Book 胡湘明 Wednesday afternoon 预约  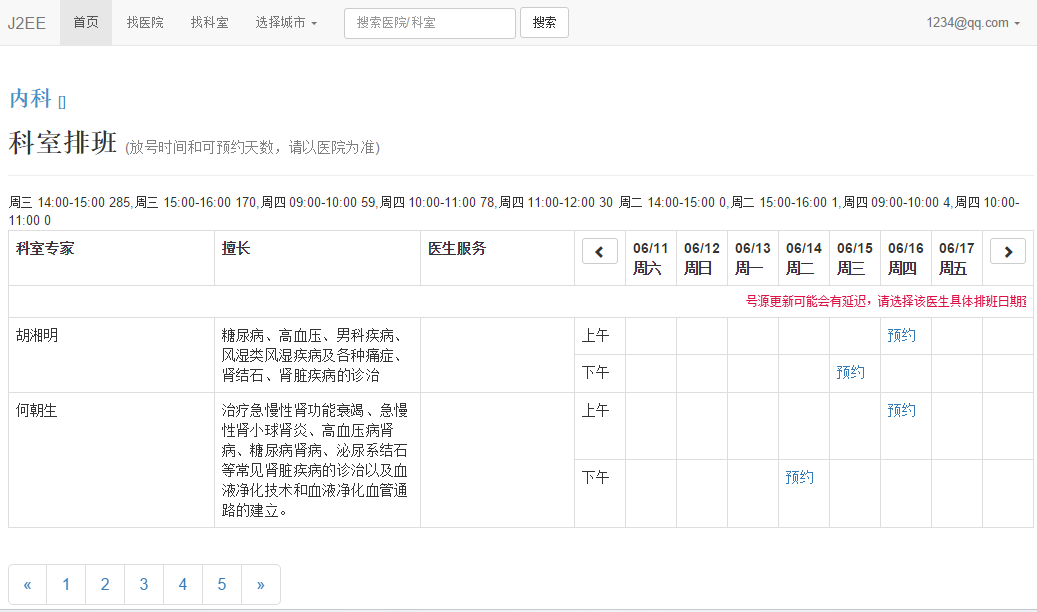[x=850, y=373]
